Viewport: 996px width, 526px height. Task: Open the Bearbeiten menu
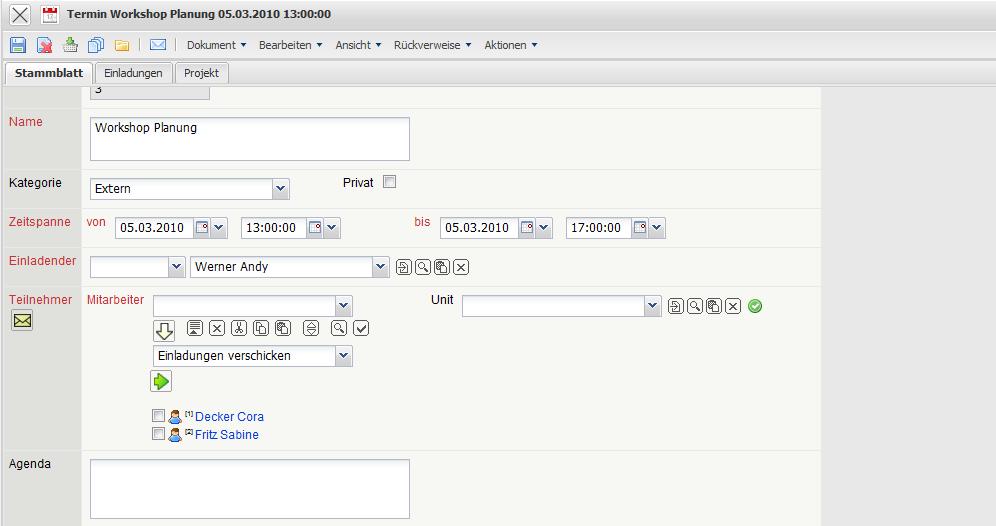pos(290,45)
